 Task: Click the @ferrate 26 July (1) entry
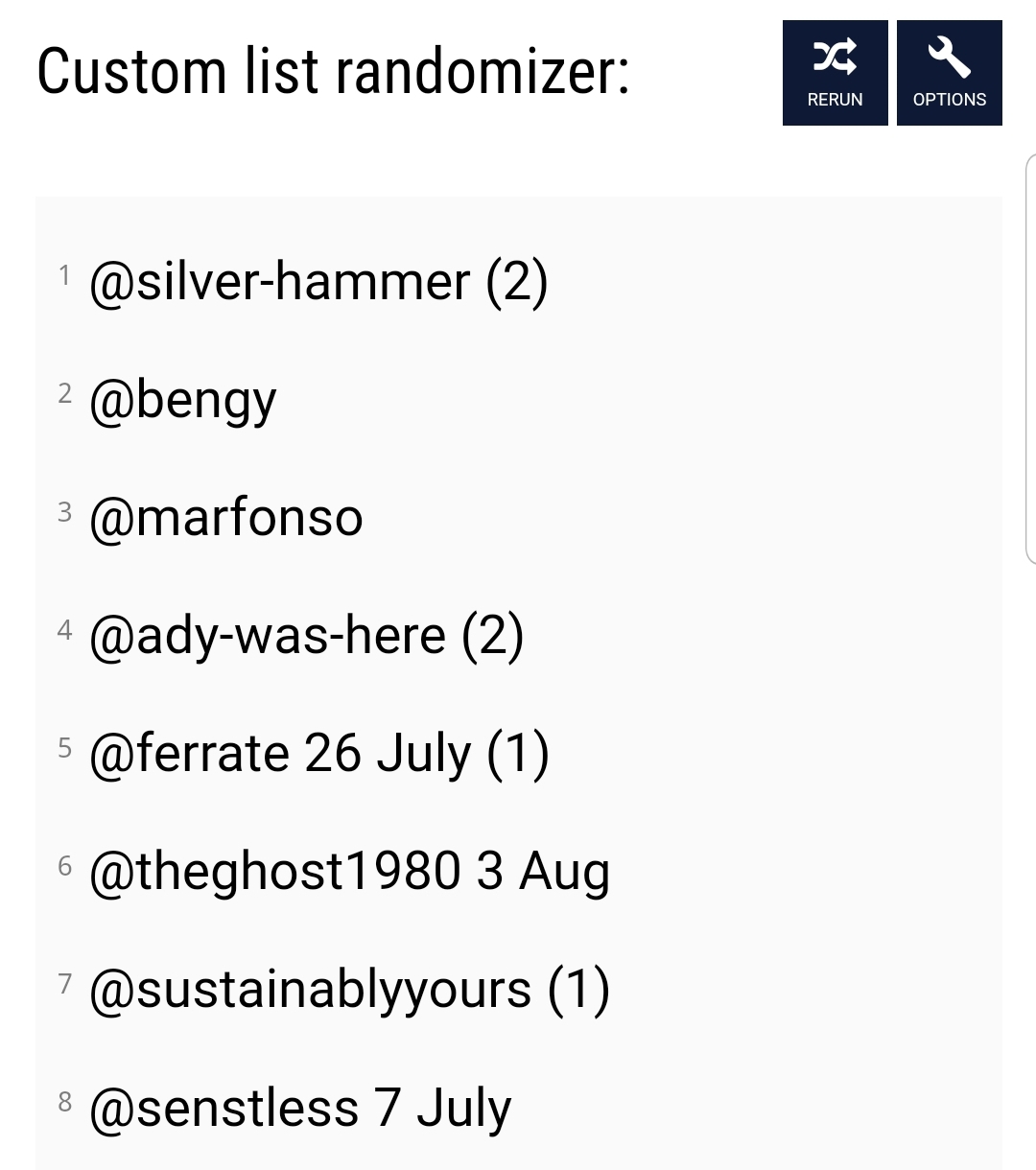point(318,754)
